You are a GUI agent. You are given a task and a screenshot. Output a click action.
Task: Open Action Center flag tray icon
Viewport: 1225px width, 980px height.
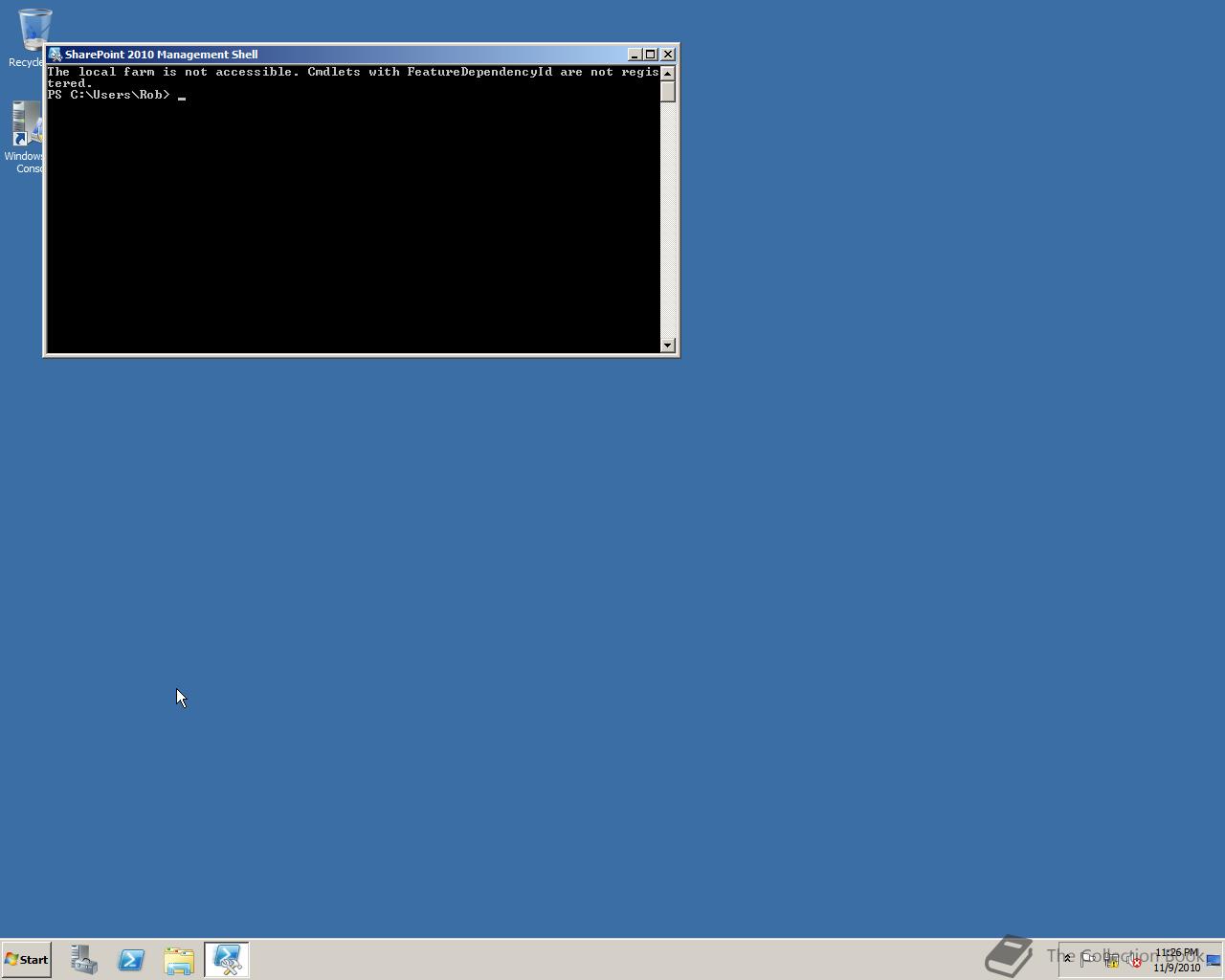(x=1088, y=959)
